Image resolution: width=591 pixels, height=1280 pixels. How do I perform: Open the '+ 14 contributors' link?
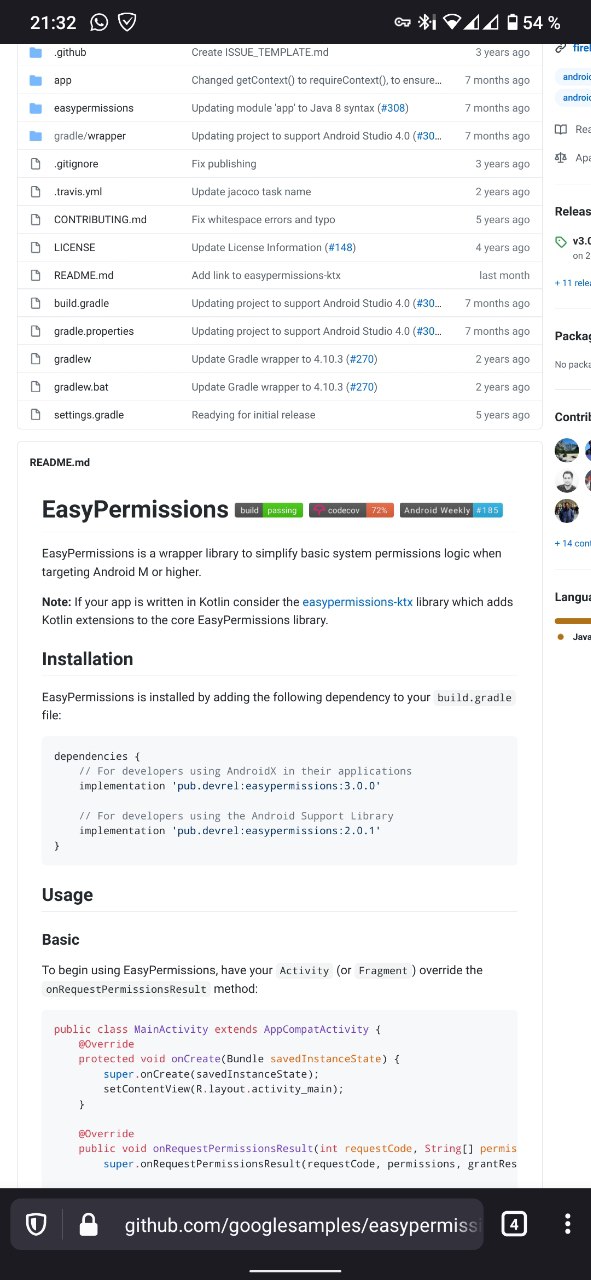(573, 543)
